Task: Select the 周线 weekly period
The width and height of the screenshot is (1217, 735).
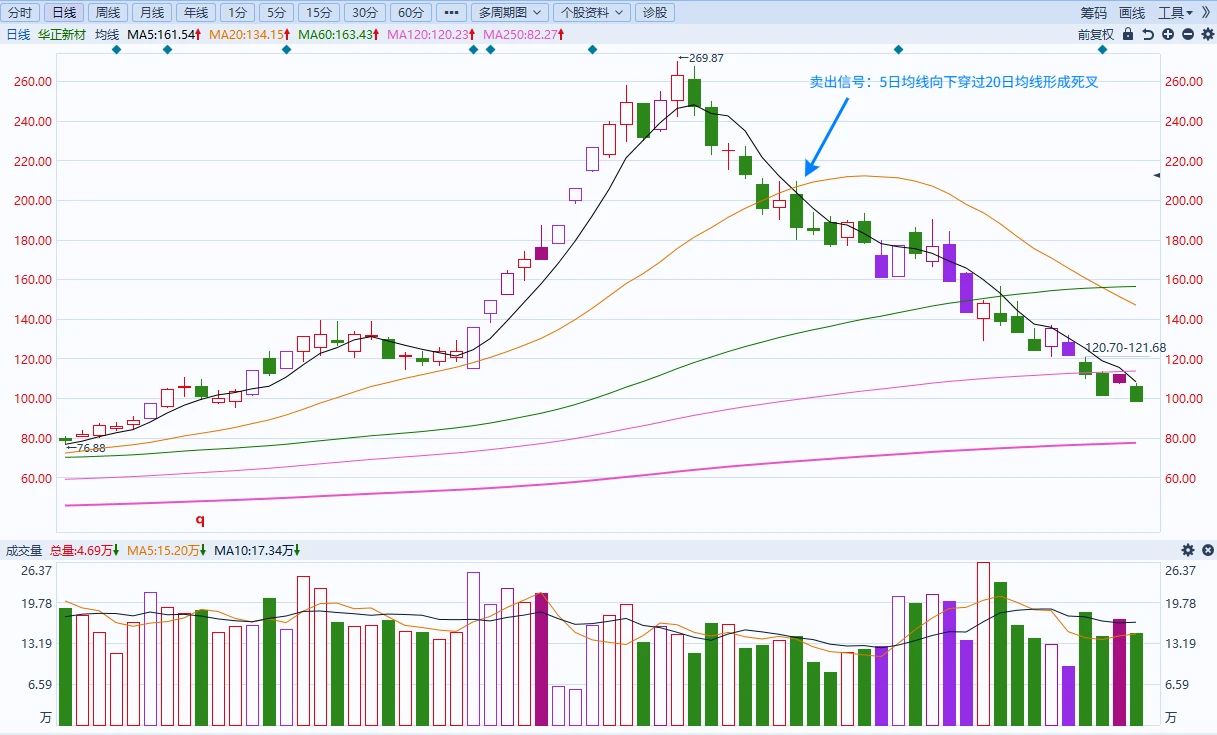Action: (108, 13)
